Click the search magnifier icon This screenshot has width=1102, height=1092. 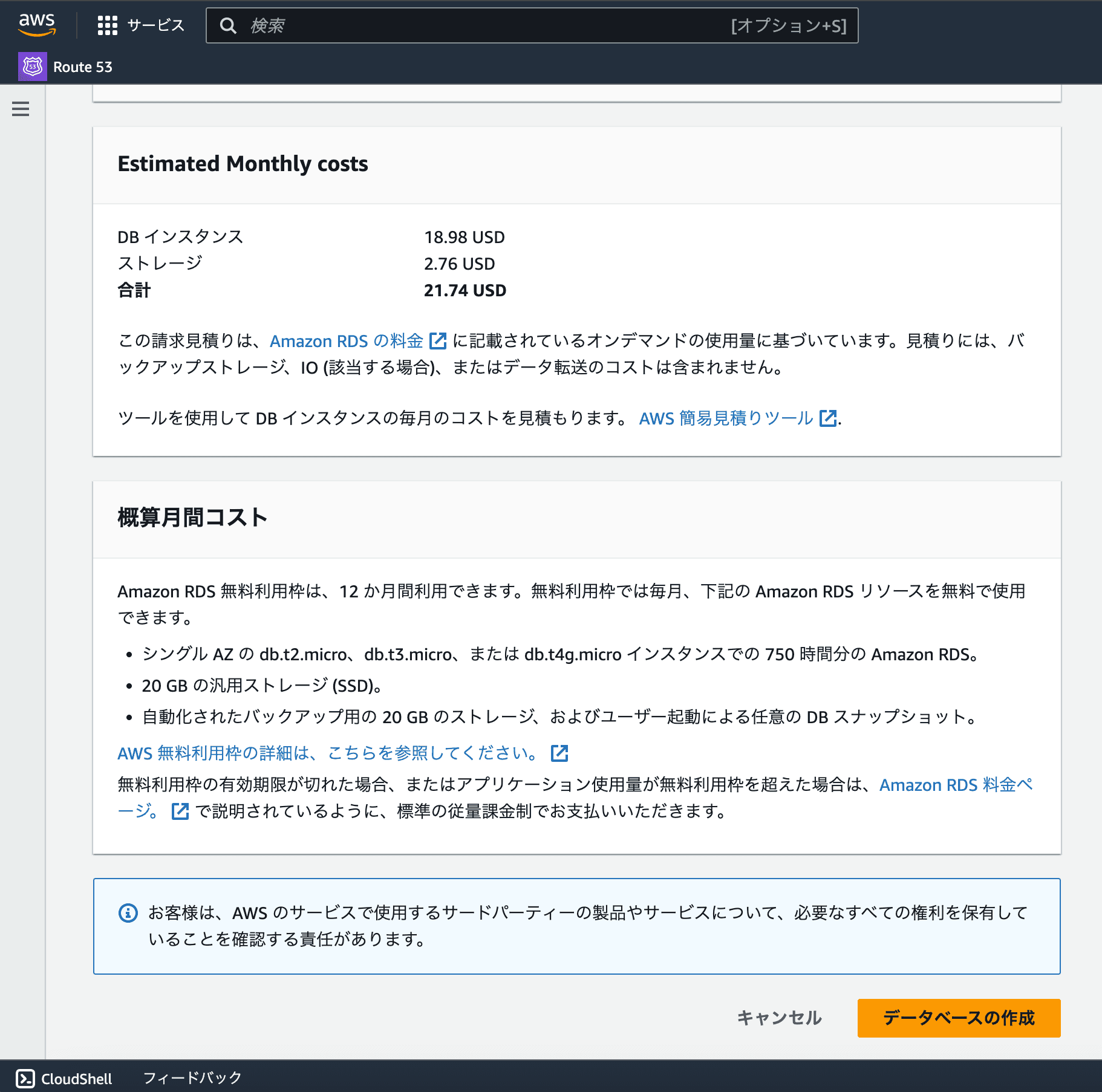tap(228, 25)
